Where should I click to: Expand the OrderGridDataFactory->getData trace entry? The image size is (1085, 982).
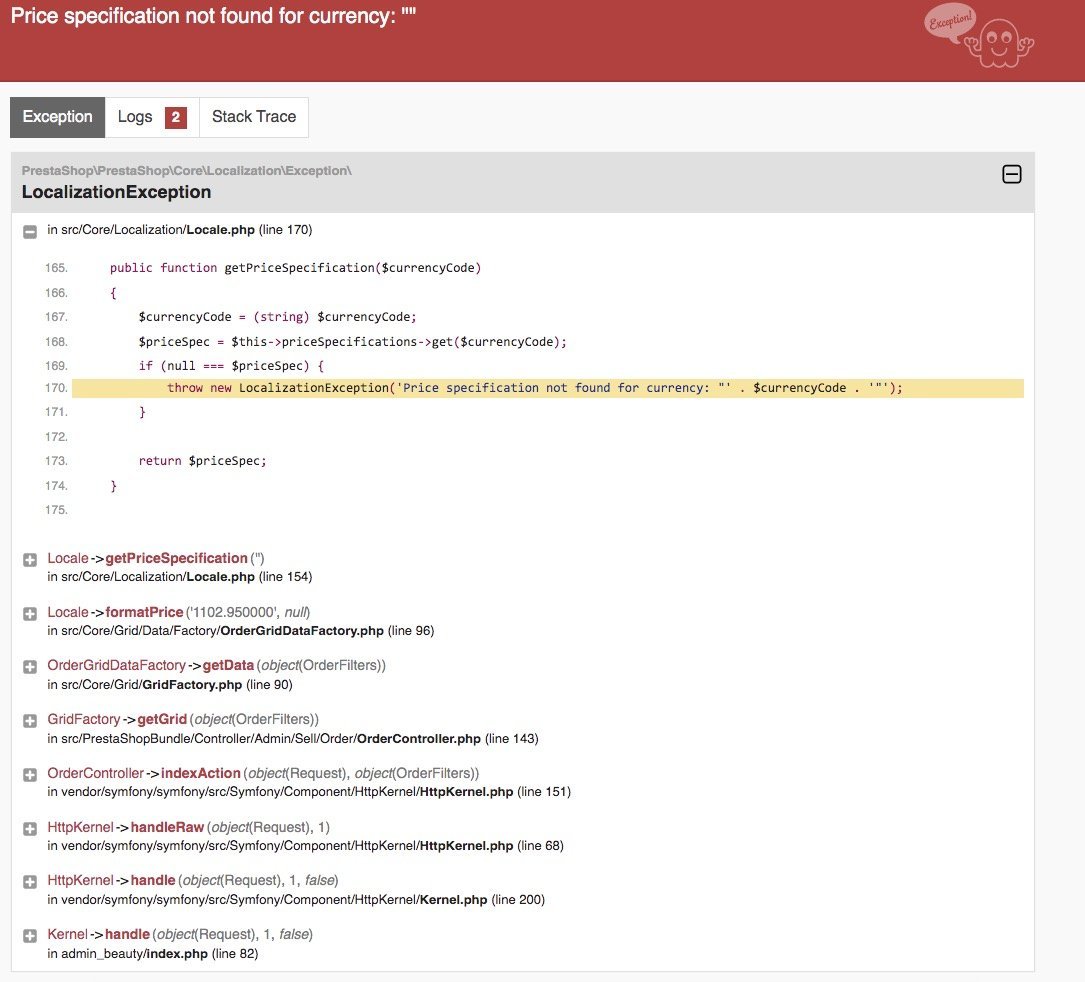coord(30,667)
